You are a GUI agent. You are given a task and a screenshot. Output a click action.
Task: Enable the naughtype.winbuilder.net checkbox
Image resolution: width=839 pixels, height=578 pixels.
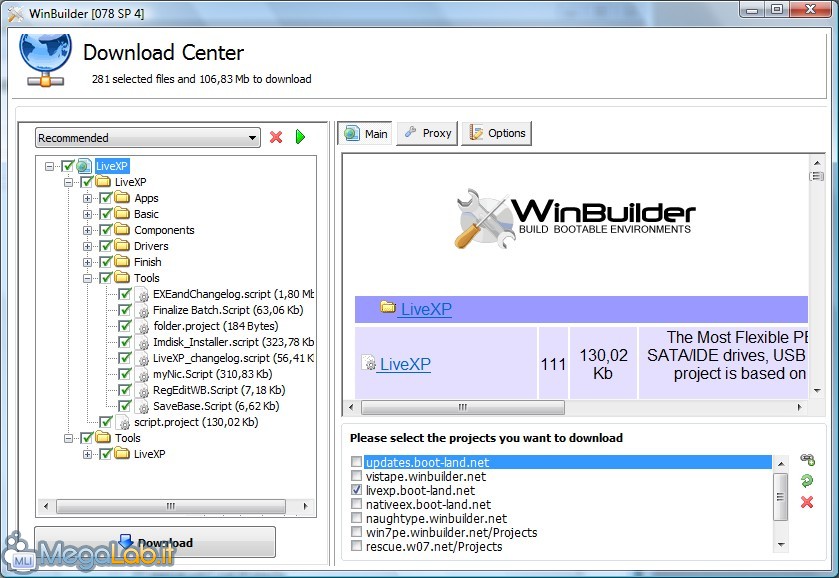tap(356, 518)
